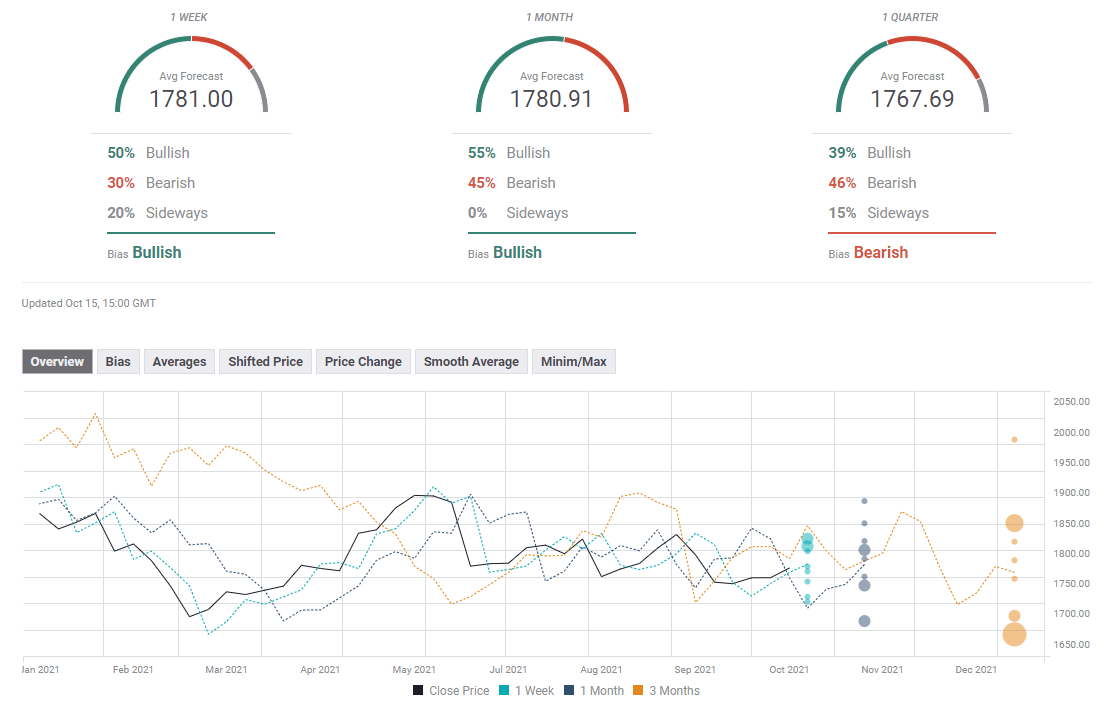Open the Bias tab

point(118,362)
